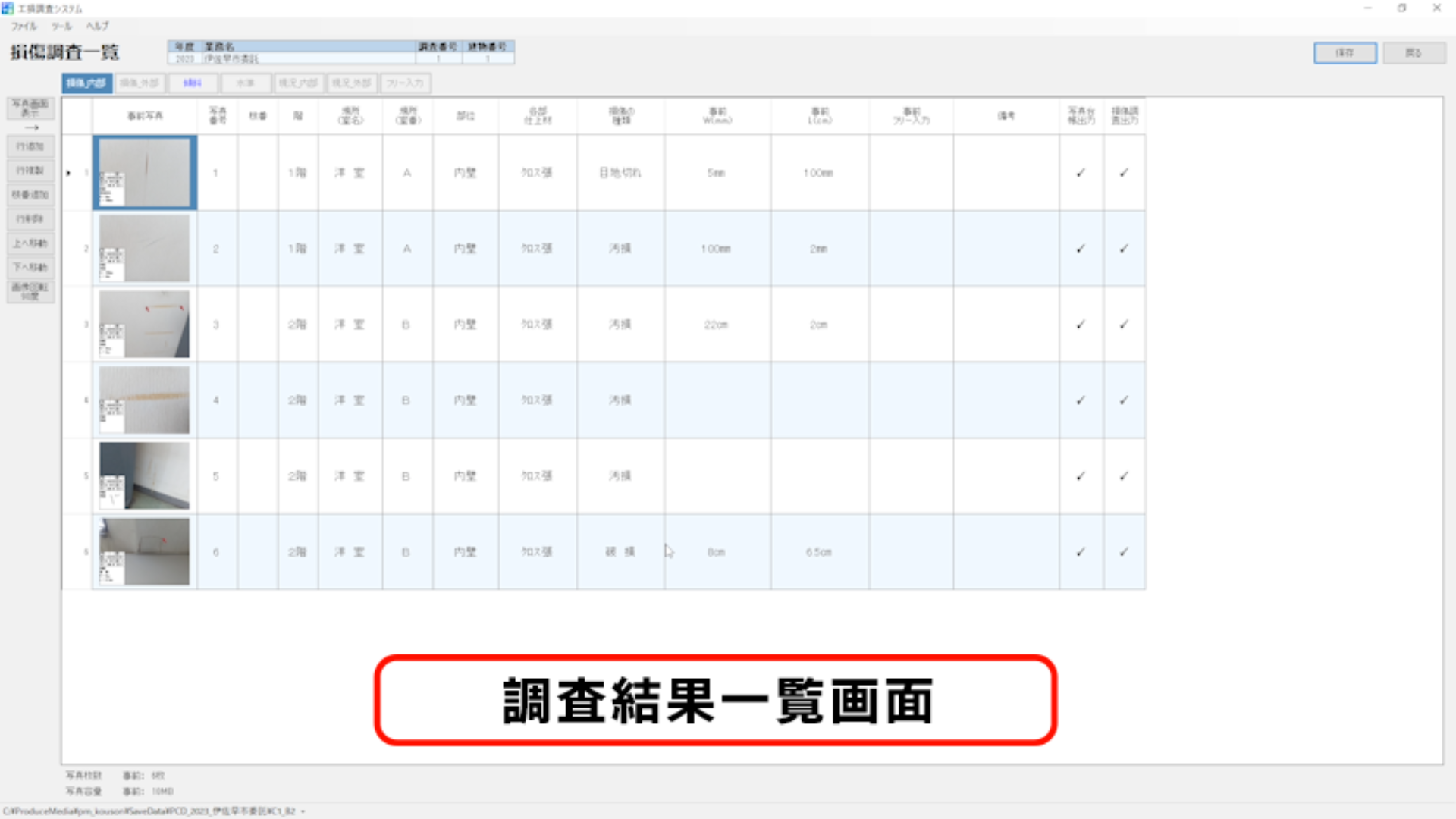Switch to the フリー入力 tab
Viewport: 1456px width, 819px height.
[x=405, y=83]
